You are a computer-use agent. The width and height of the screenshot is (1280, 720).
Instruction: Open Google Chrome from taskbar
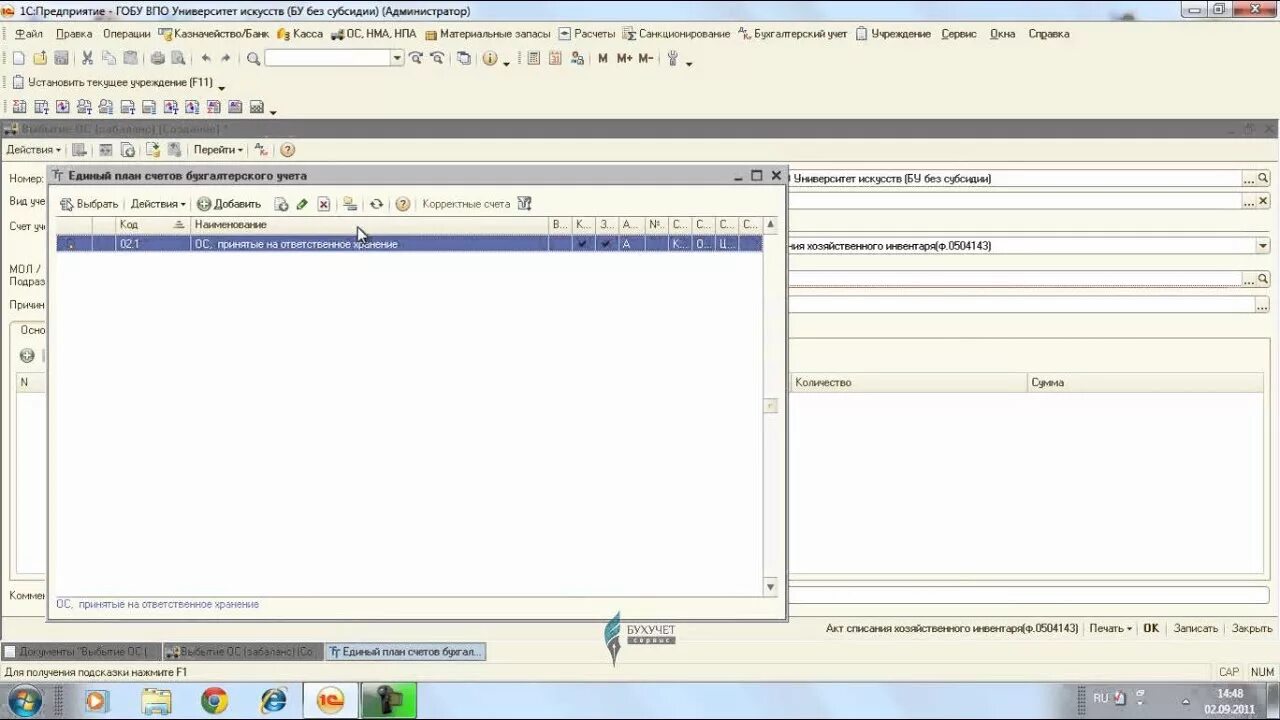pos(214,701)
